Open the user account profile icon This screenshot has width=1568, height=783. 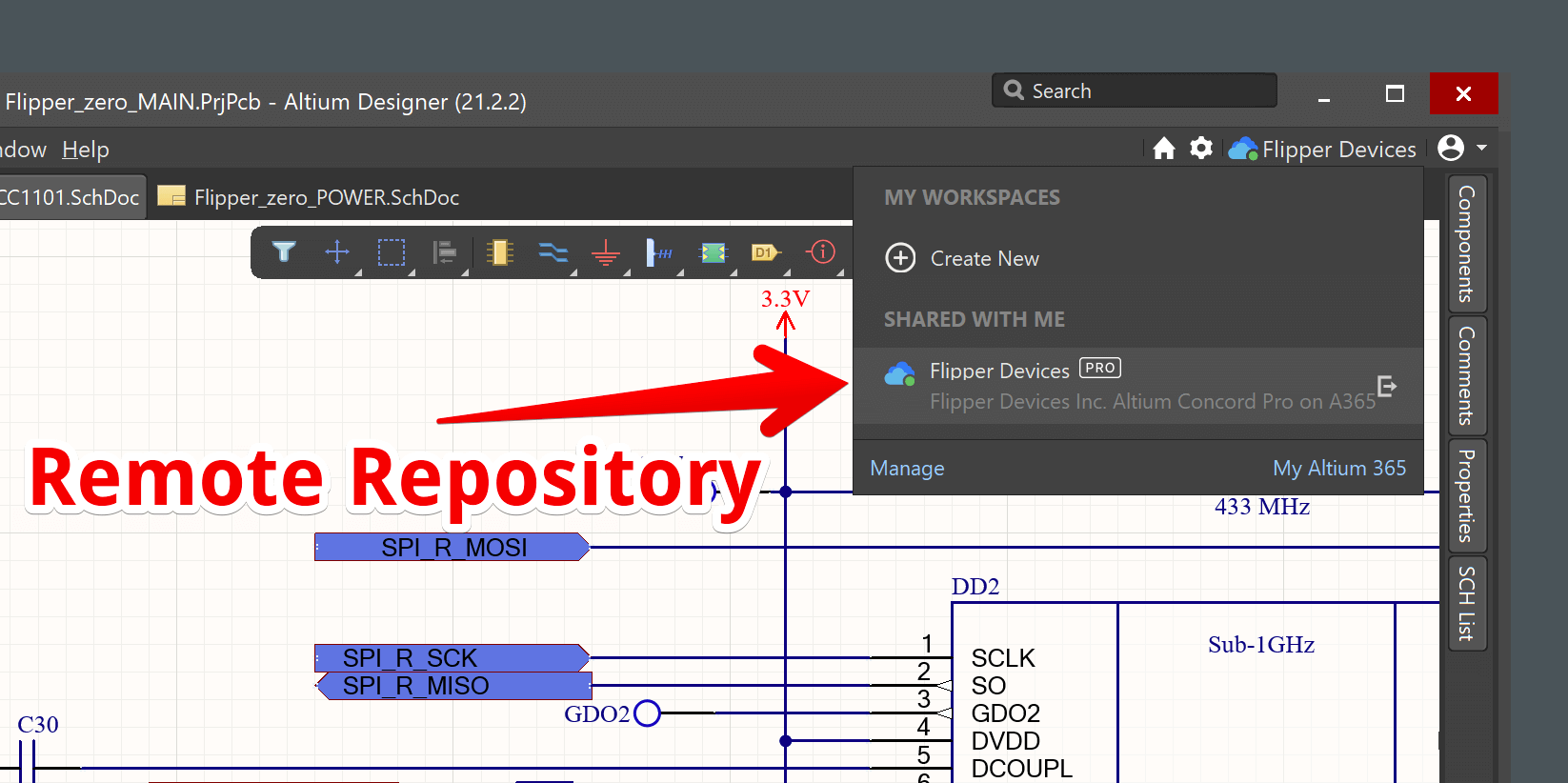coord(1451,148)
